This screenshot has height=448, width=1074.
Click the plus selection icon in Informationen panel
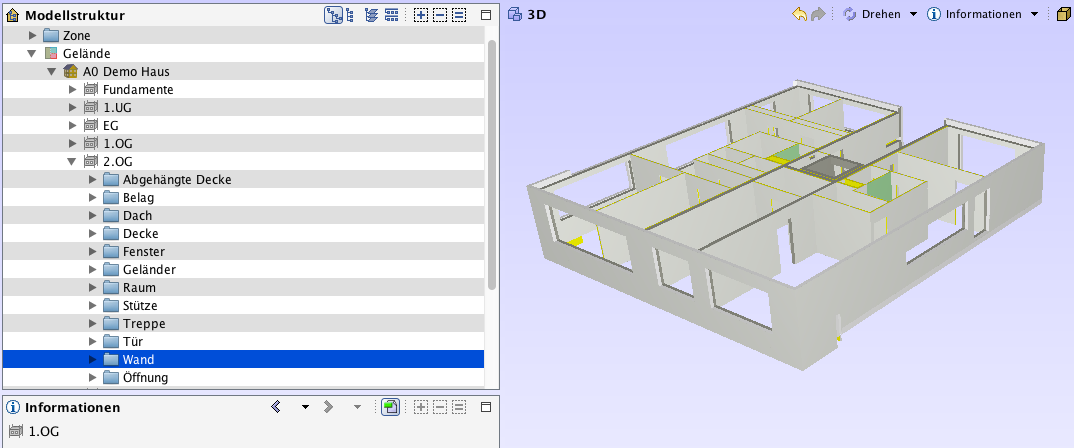pyautogui.click(x=421, y=407)
